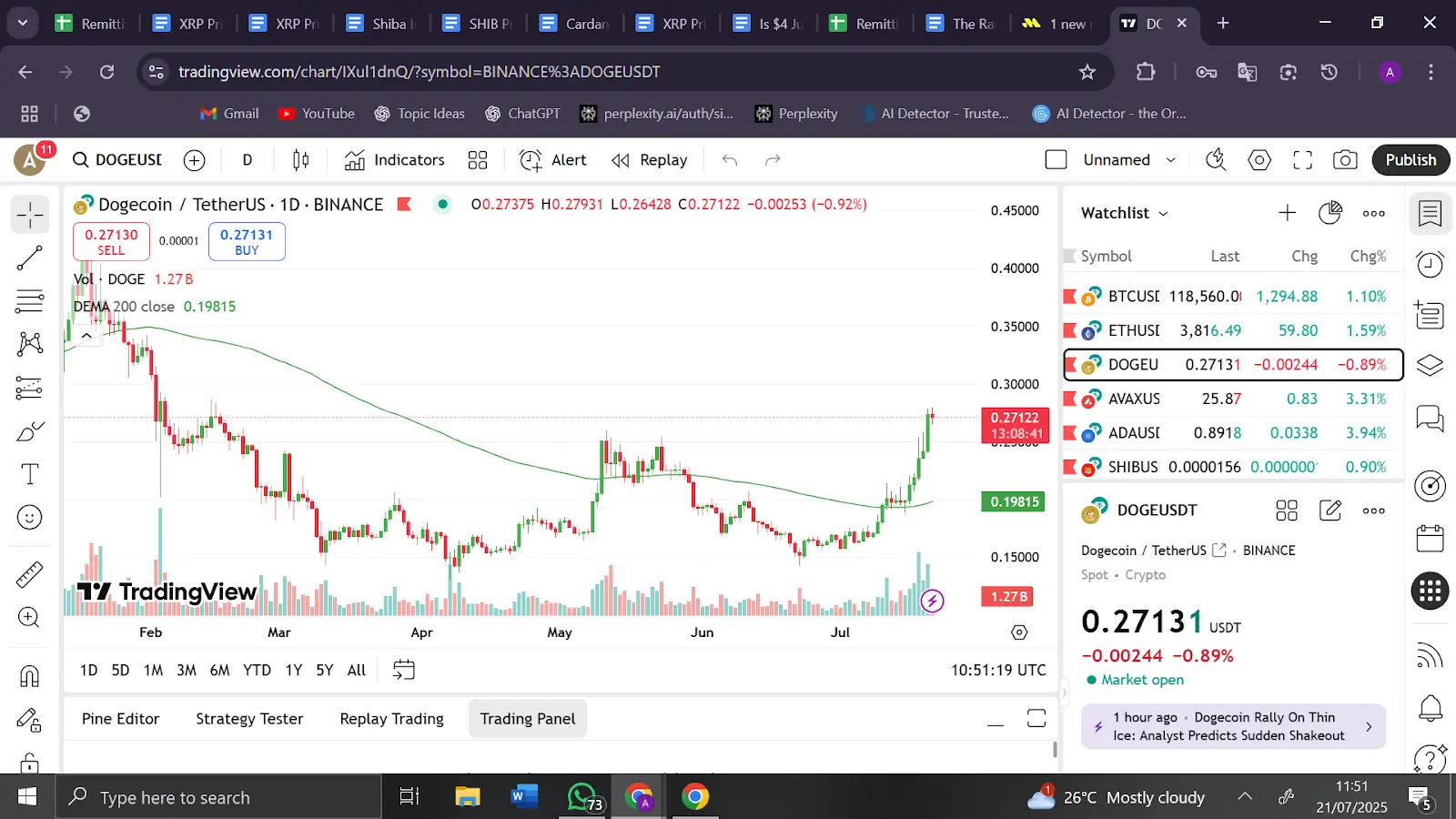Edit DOGEUSDT symbol note
This screenshot has height=819, width=1456.
(1330, 511)
